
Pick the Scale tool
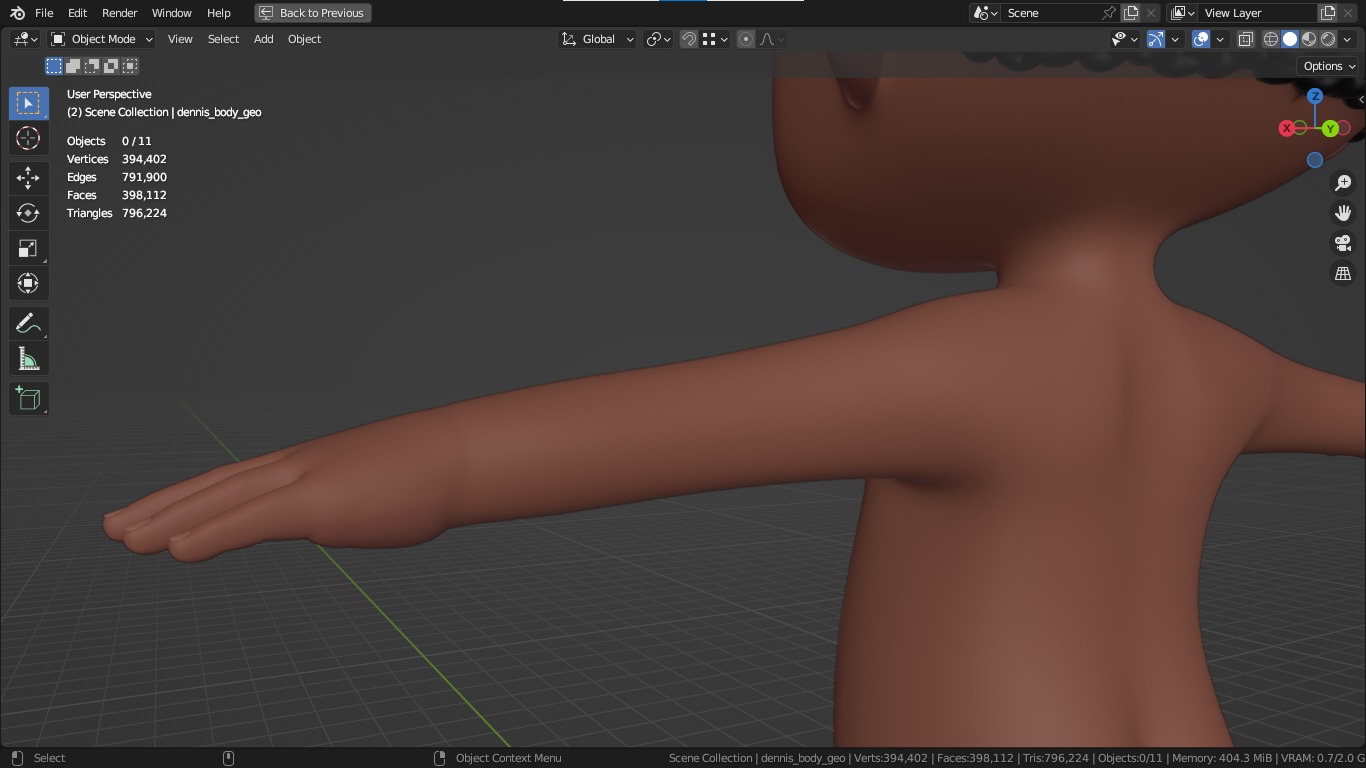coord(28,248)
